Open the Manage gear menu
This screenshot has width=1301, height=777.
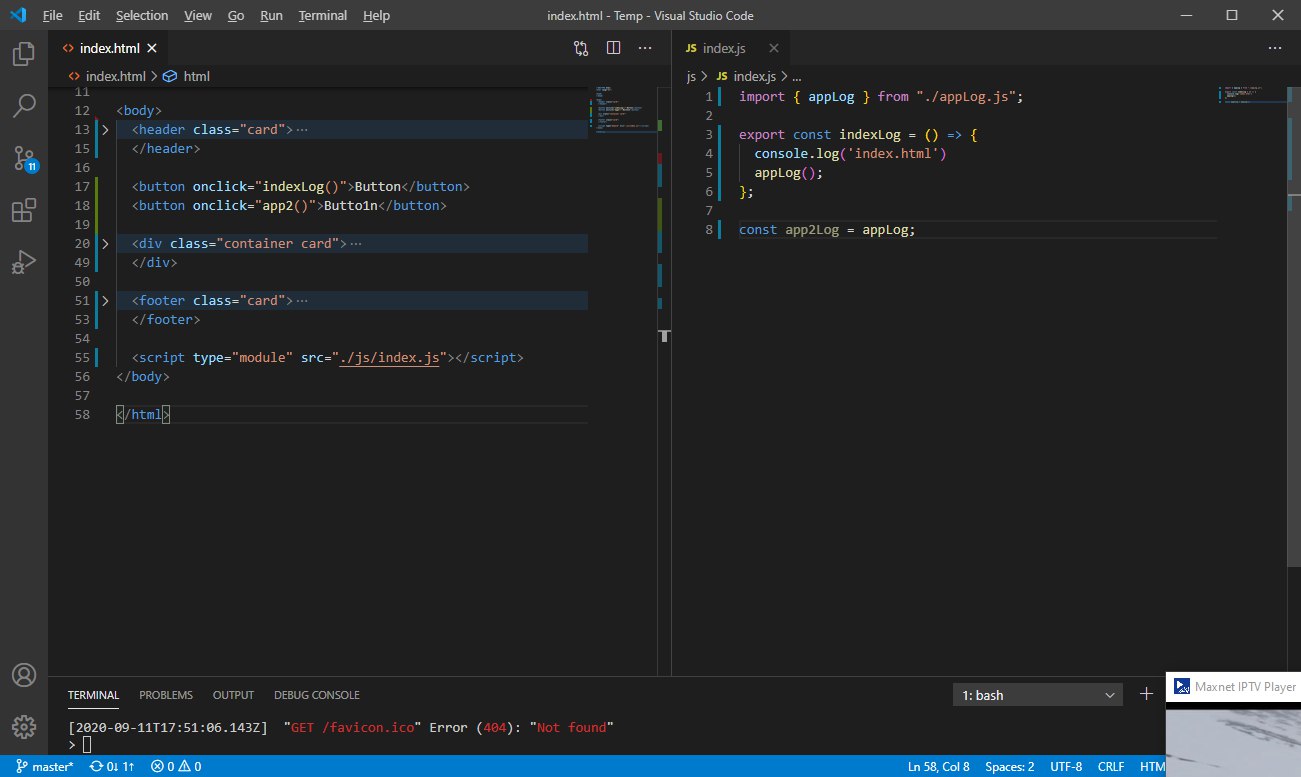(24, 727)
